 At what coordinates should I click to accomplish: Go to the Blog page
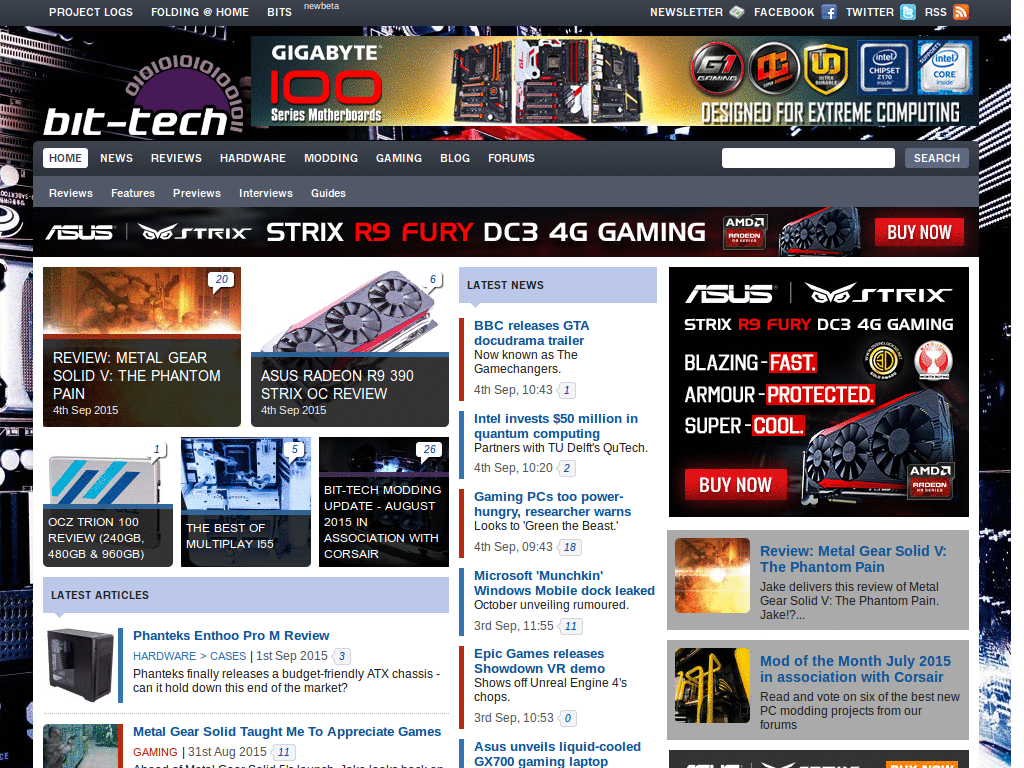455,158
